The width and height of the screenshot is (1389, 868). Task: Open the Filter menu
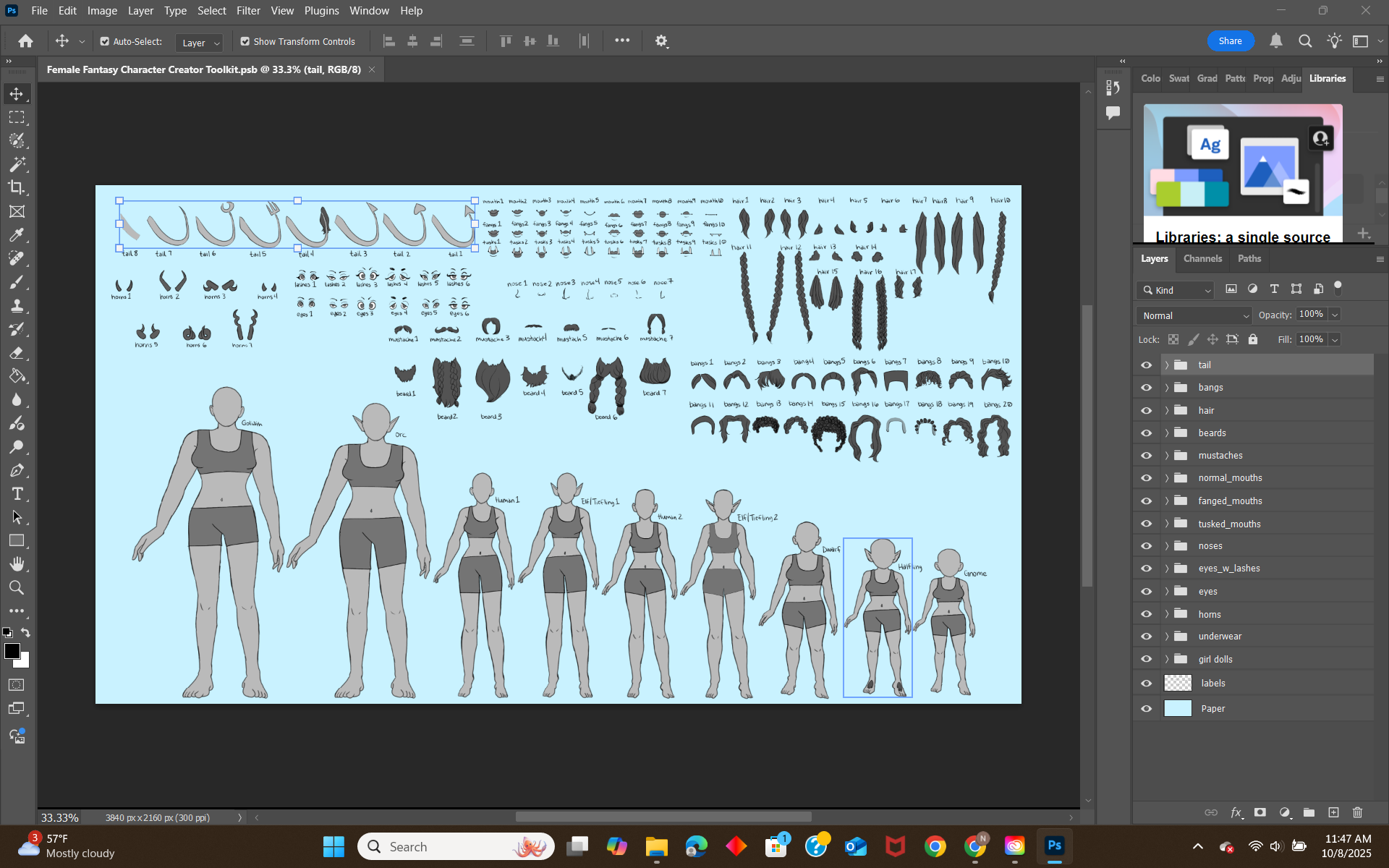pos(248,11)
